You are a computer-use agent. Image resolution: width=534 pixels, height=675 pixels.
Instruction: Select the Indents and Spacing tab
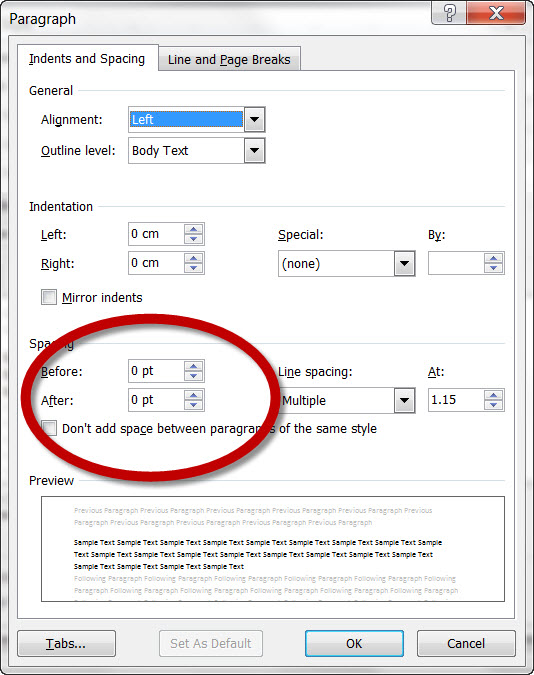(x=88, y=58)
